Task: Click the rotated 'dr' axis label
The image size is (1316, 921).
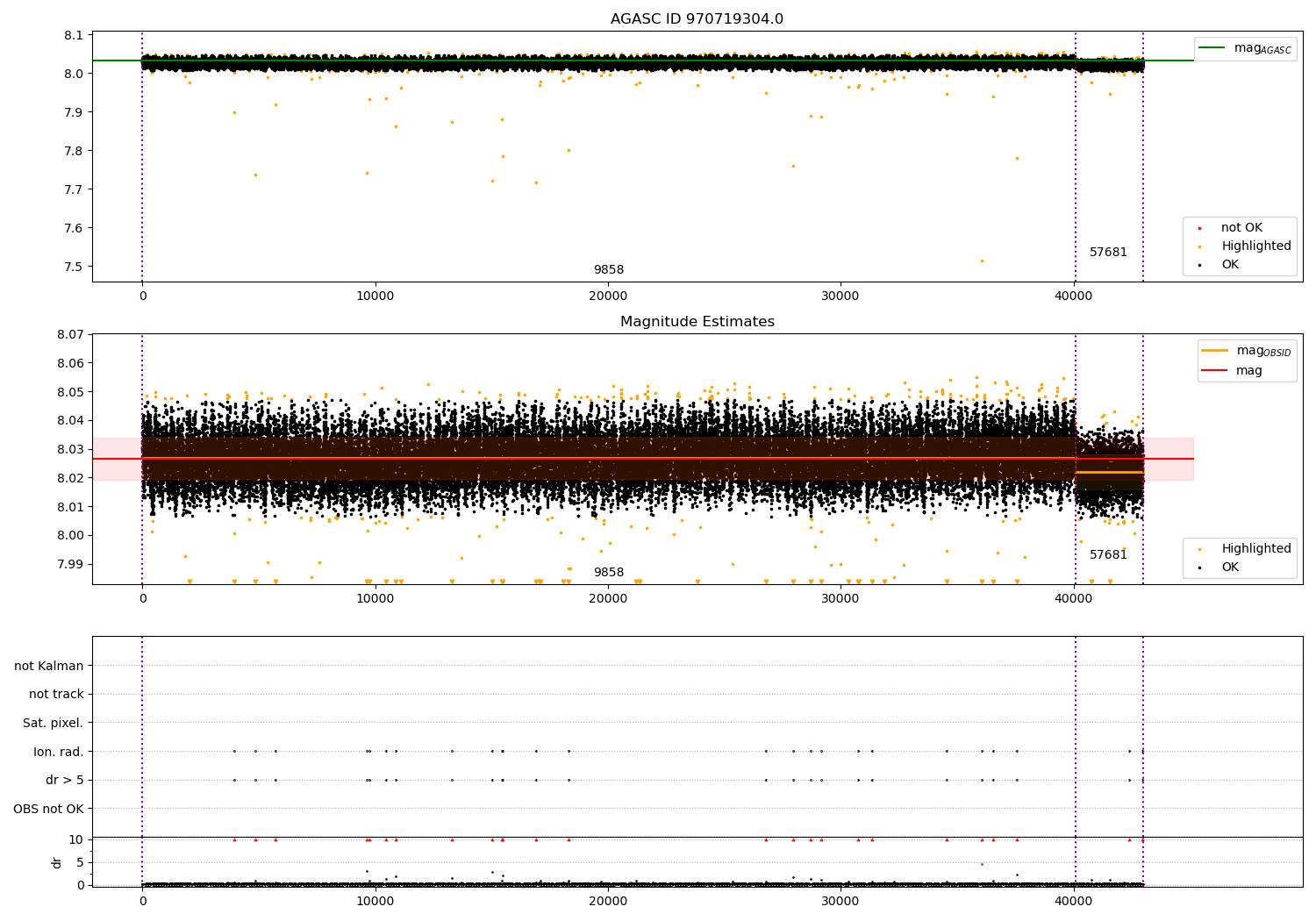Action: tap(57, 862)
